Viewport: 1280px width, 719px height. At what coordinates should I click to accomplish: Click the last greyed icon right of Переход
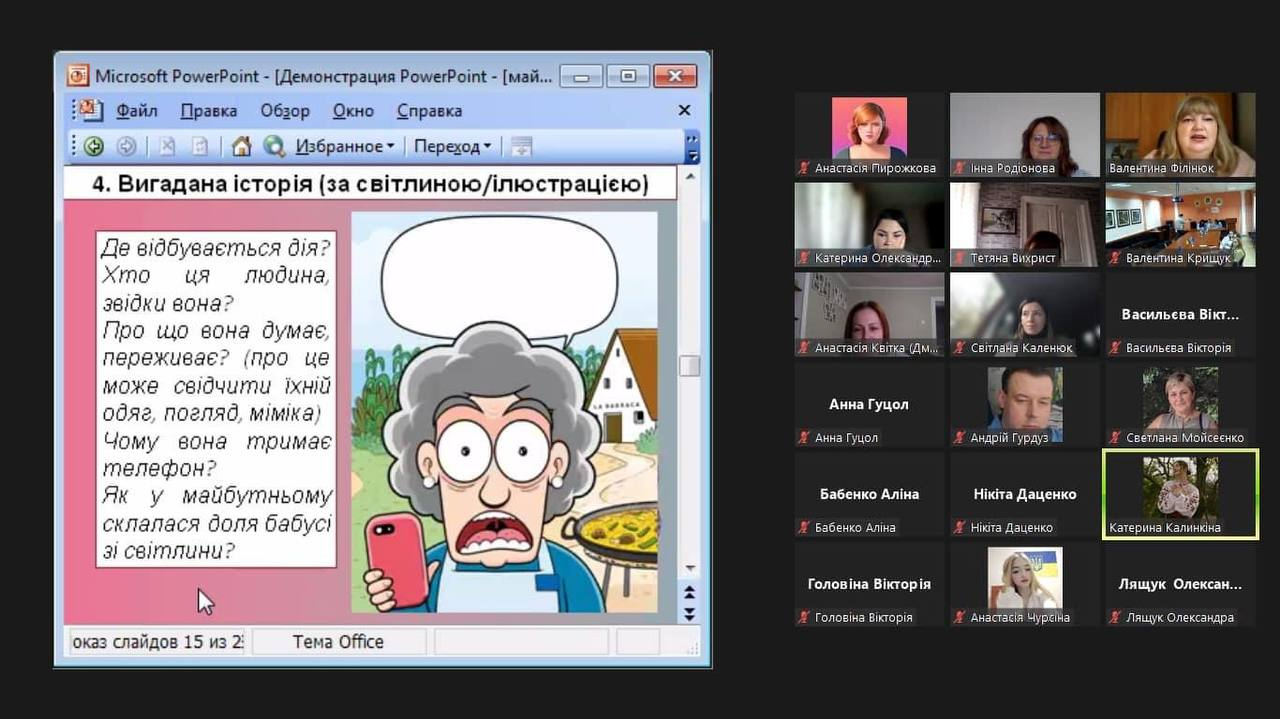521,147
